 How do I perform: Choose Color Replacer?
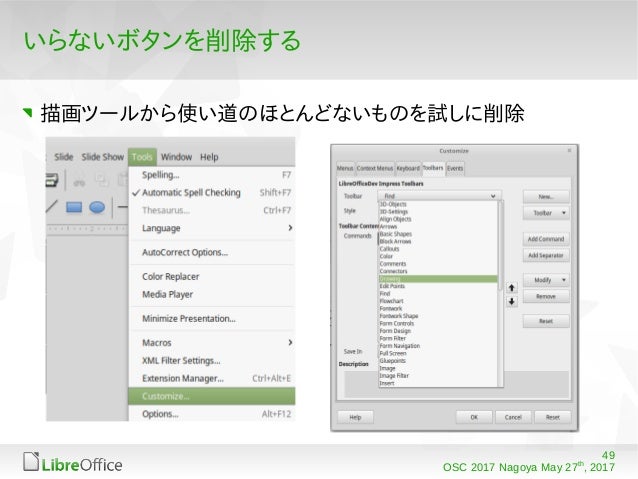coord(212,277)
